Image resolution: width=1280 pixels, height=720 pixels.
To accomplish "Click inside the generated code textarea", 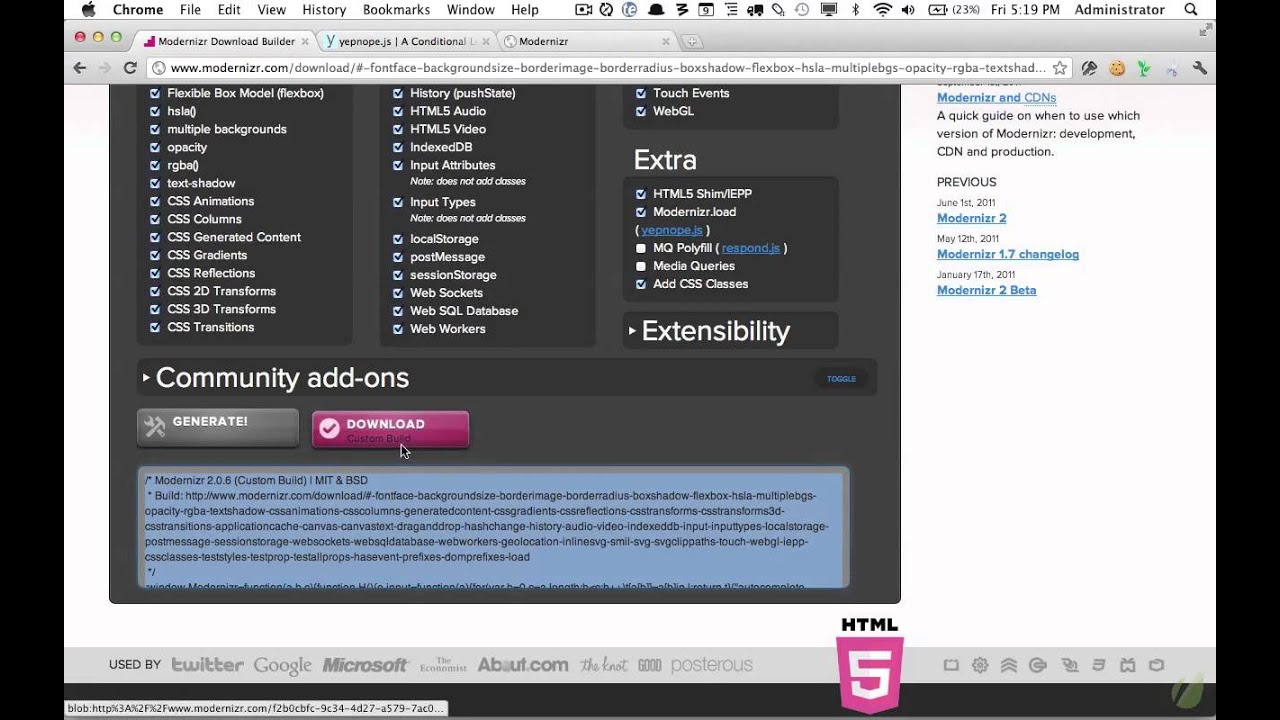I will coord(493,527).
